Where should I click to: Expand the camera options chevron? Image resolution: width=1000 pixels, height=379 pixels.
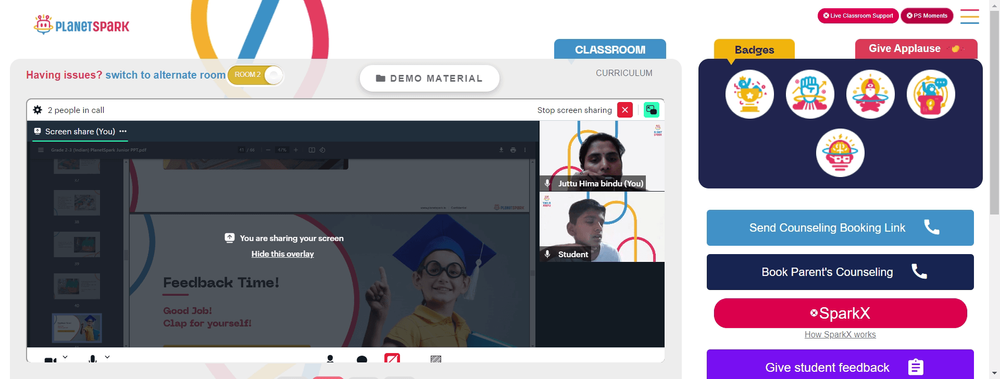pyautogui.click(x=64, y=357)
